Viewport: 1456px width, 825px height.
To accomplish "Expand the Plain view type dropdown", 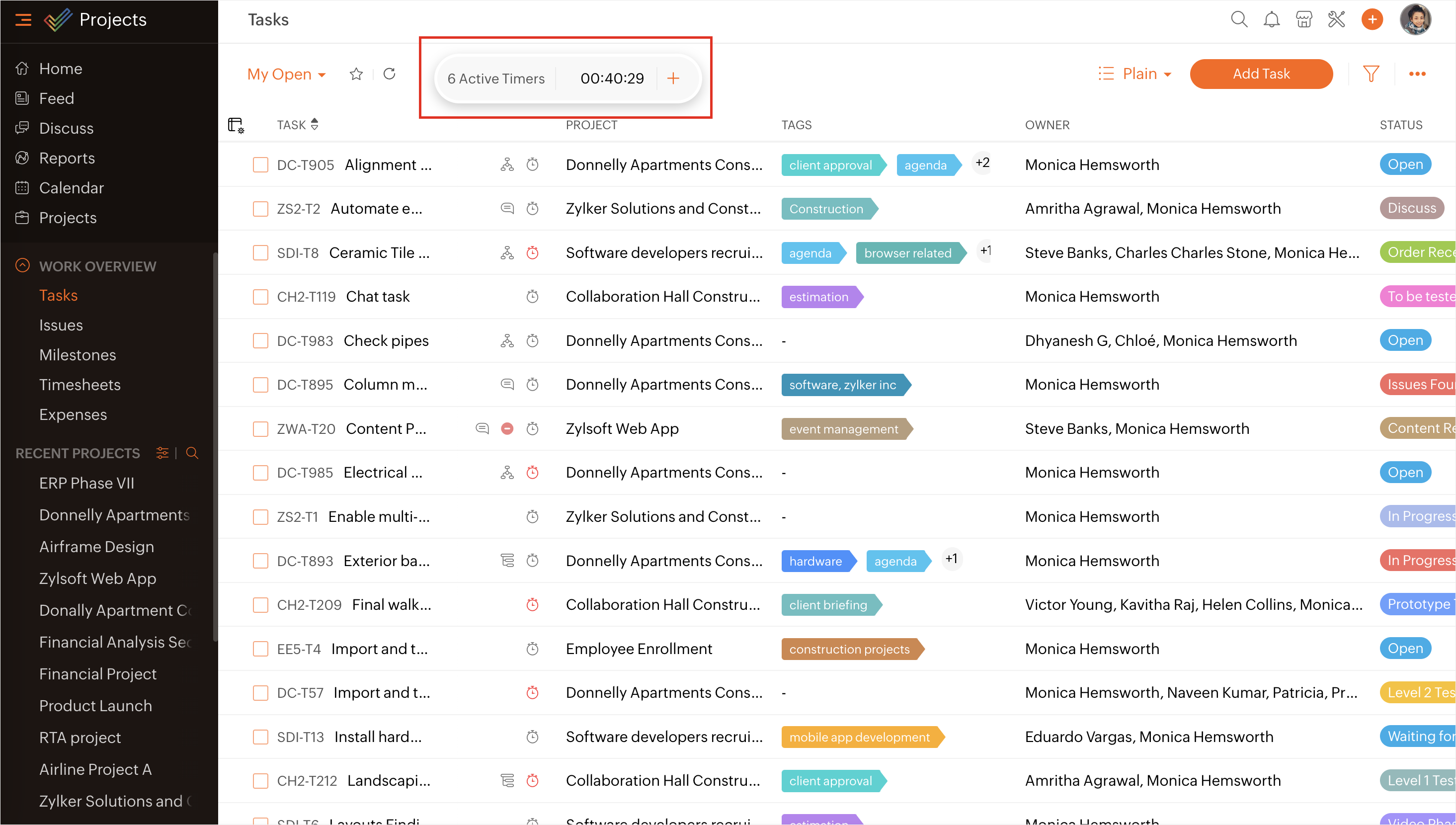I will click(1135, 74).
